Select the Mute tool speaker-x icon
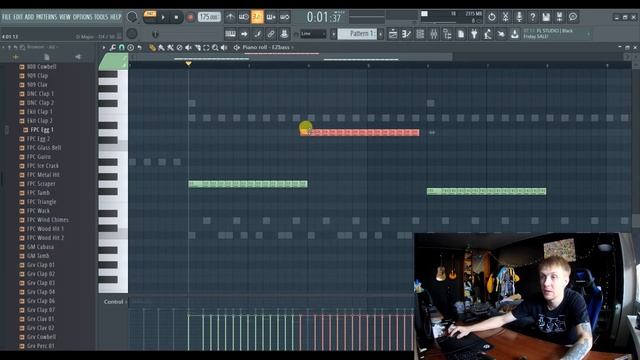This screenshot has height=360, width=640. pos(188,48)
